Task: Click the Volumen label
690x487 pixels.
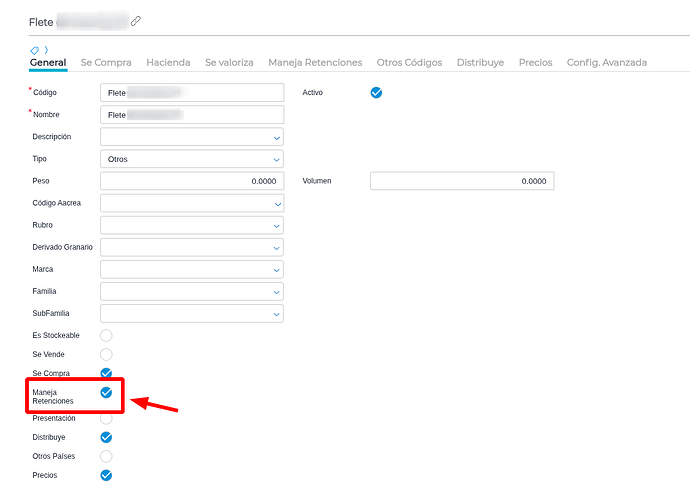Action: click(317, 181)
